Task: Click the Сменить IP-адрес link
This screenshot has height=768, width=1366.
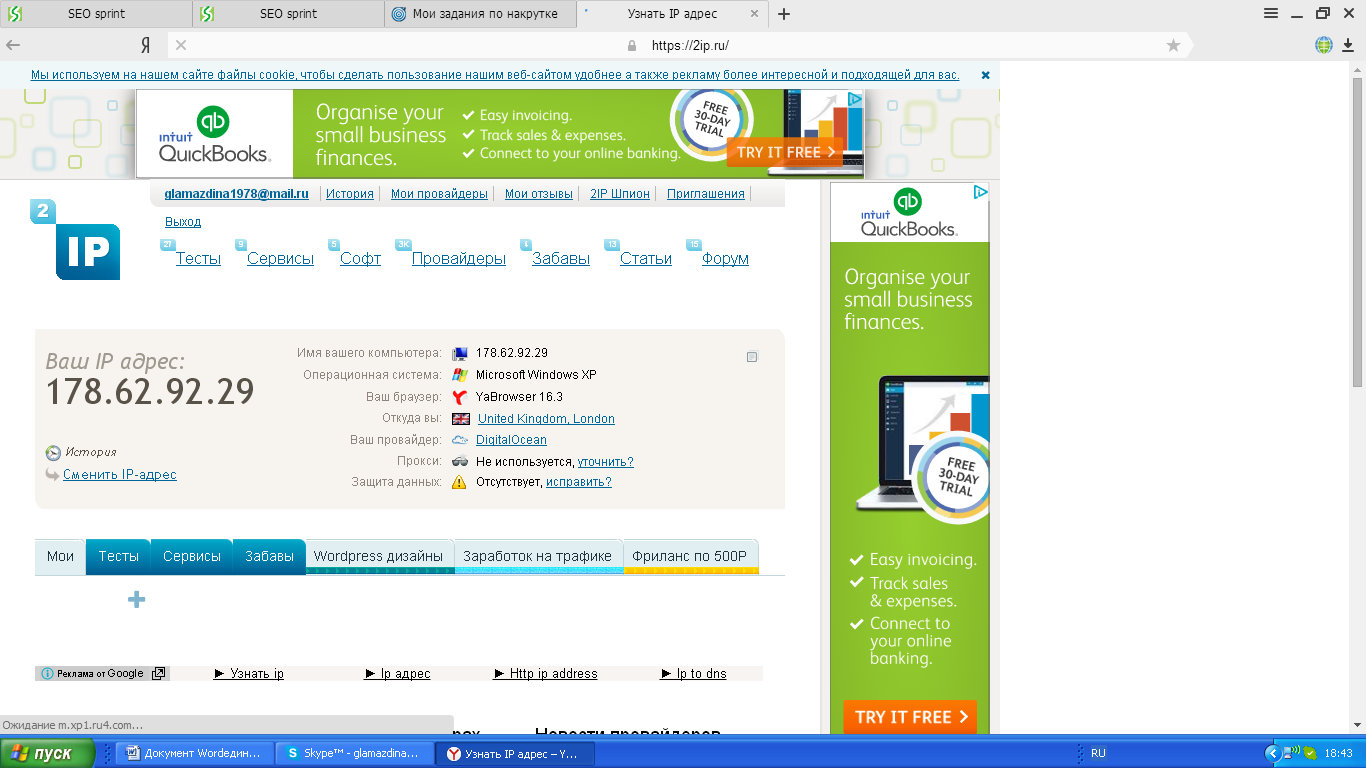Action: click(120, 475)
